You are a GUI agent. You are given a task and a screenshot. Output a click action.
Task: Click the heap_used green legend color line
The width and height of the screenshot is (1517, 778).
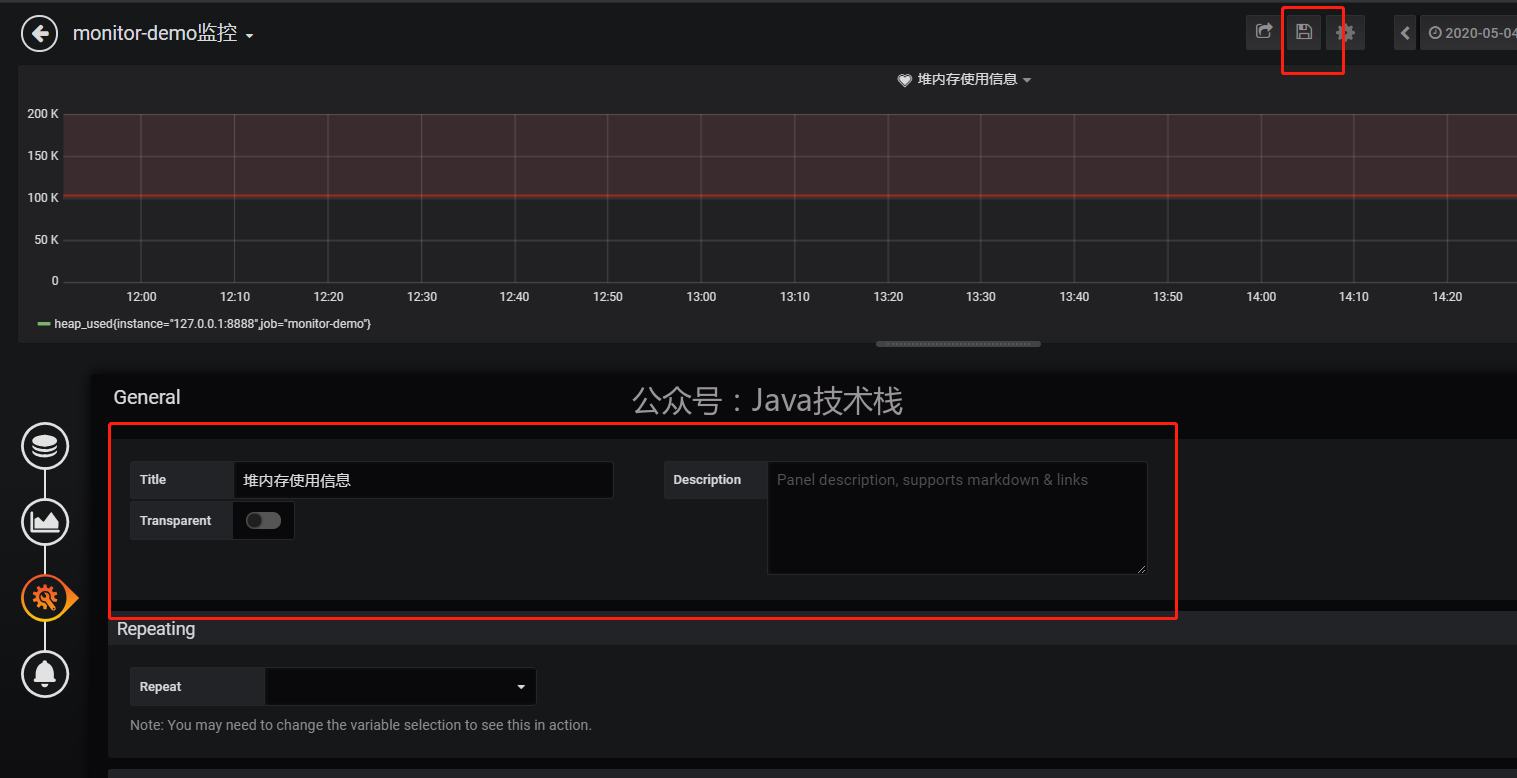coord(44,324)
